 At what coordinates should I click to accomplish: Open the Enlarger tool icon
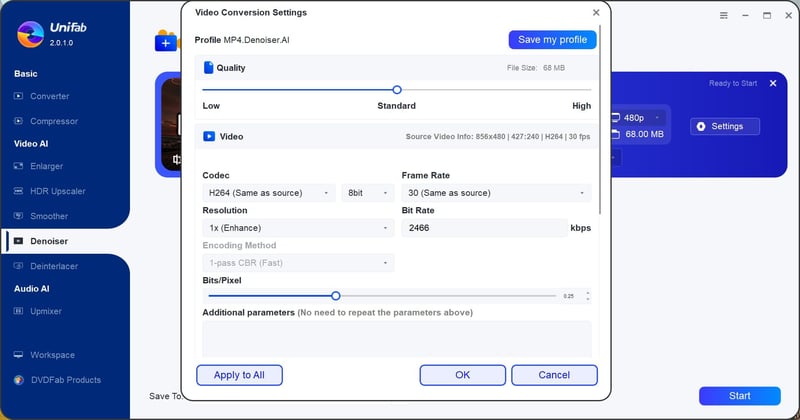[19, 166]
